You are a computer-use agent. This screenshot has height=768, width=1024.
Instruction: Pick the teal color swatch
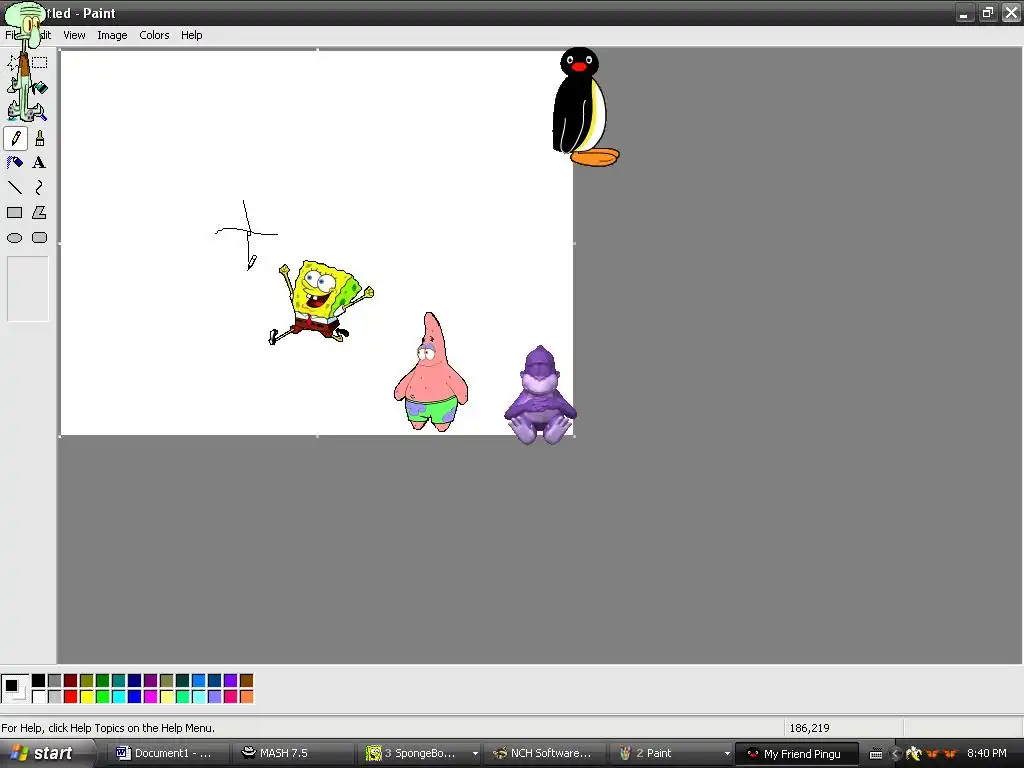[119, 681]
